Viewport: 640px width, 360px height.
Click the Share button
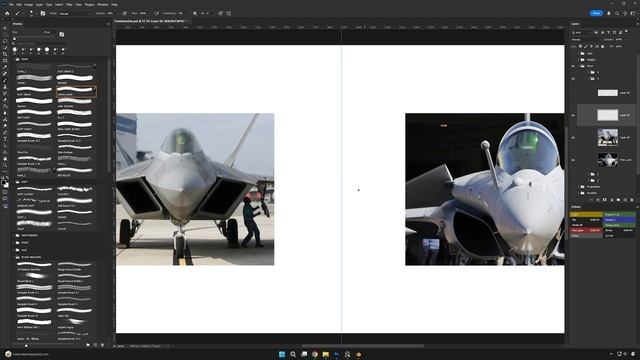coord(596,13)
